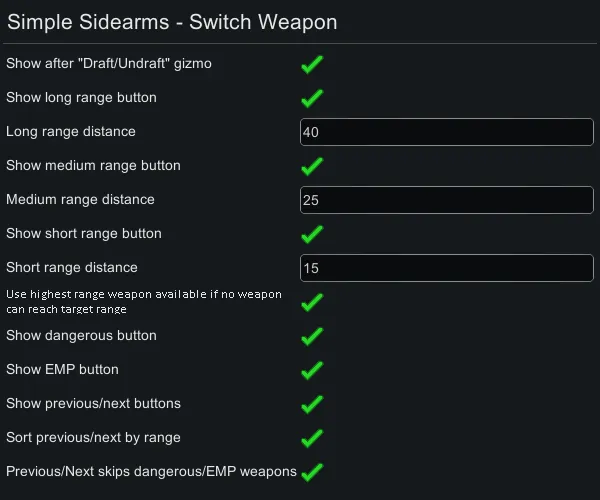The image size is (600, 500).
Task: Focus the Medium range distance field
Action: (x=447, y=200)
